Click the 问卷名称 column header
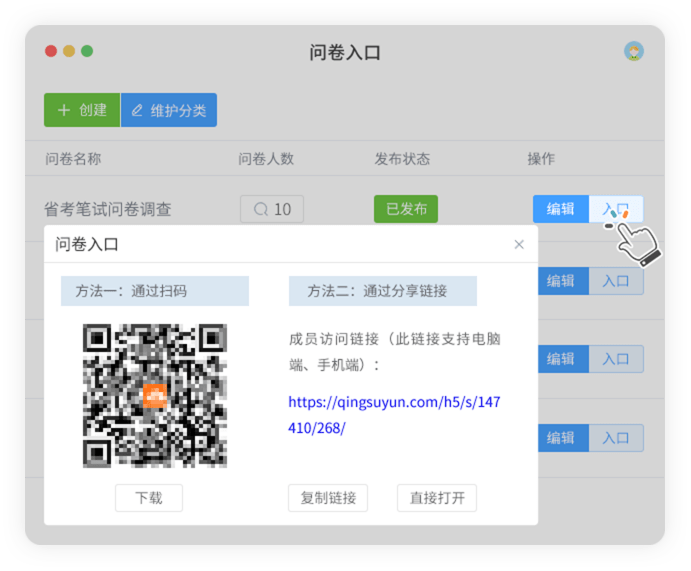The width and height of the screenshot is (691, 571). [x=73, y=159]
